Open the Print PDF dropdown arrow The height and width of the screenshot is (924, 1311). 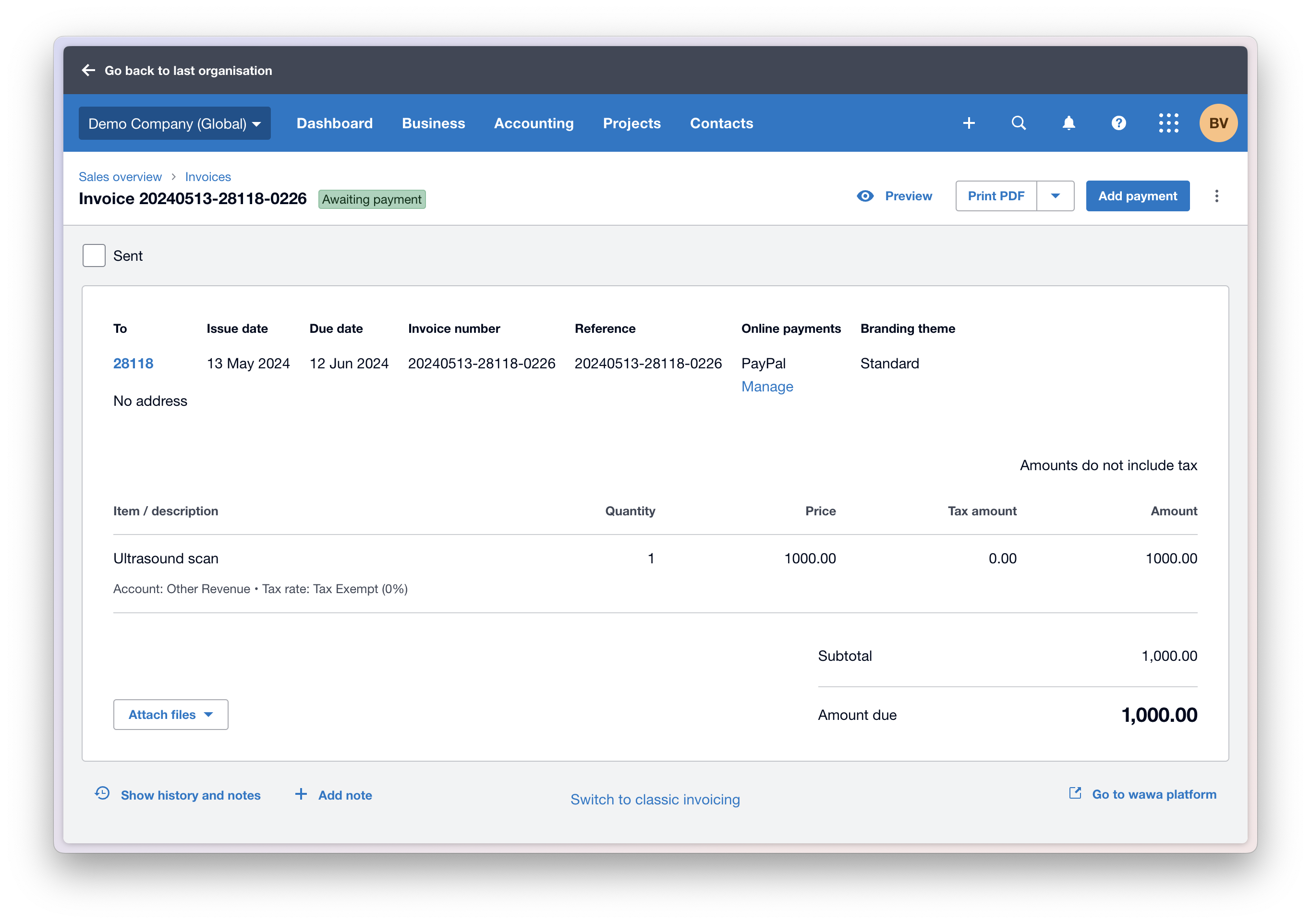pyautogui.click(x=1055, y=196)
